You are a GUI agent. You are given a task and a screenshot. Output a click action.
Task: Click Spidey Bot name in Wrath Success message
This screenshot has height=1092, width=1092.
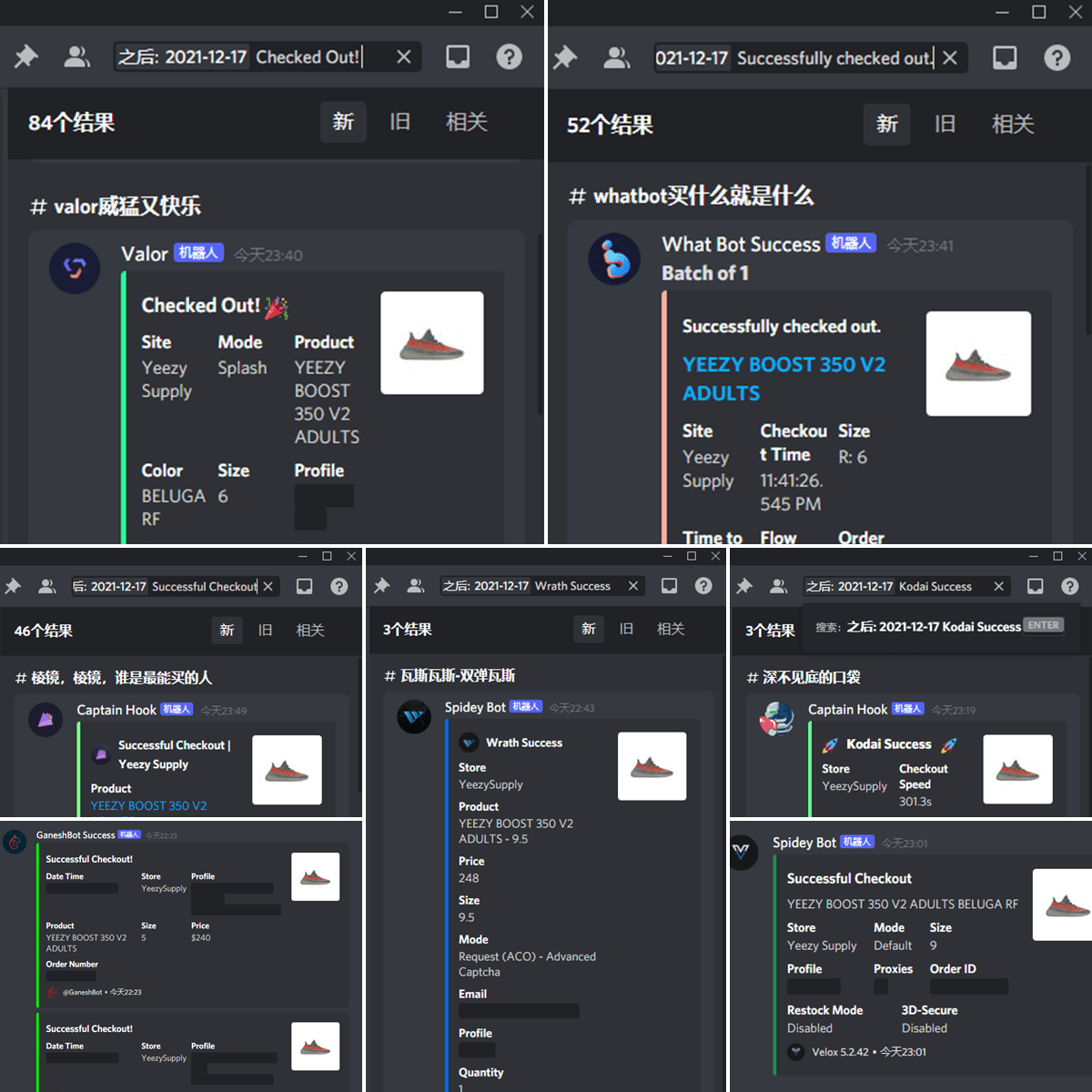click(475, 707)
